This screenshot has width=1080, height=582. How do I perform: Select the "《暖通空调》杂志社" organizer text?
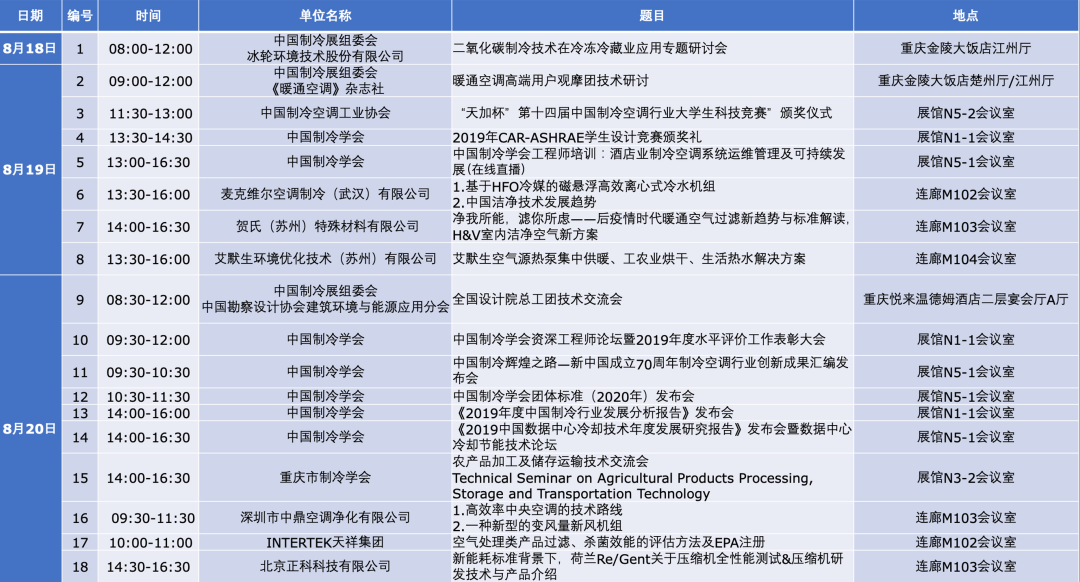(x=325, y=89)
